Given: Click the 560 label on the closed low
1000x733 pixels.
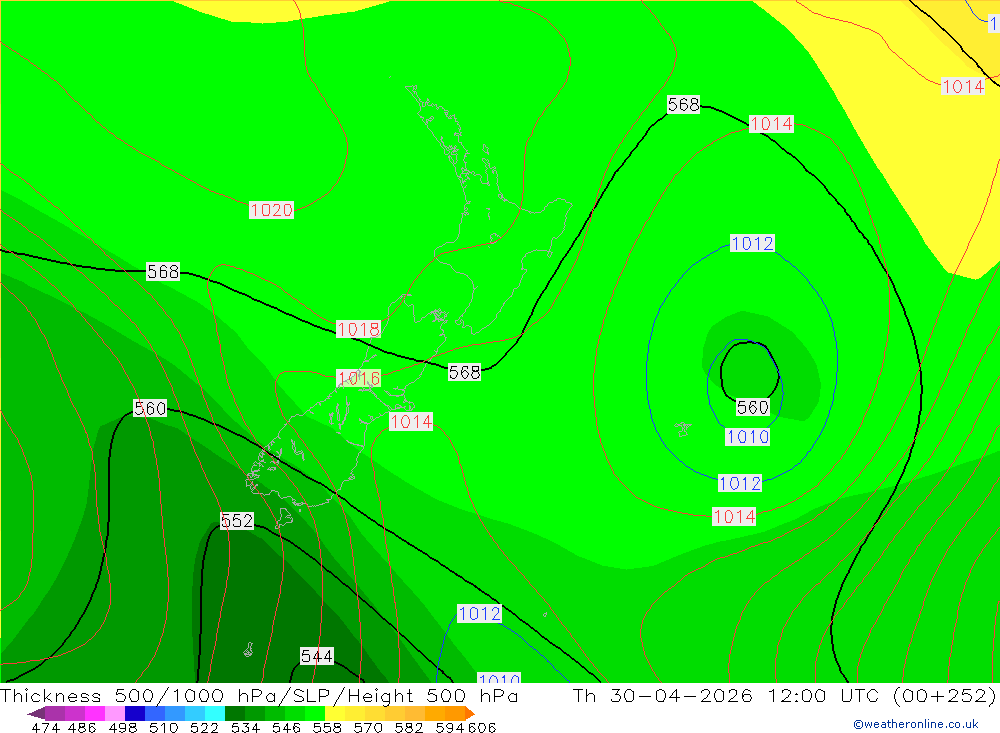Looking at the screenshot, I should (x=753, y=407).
